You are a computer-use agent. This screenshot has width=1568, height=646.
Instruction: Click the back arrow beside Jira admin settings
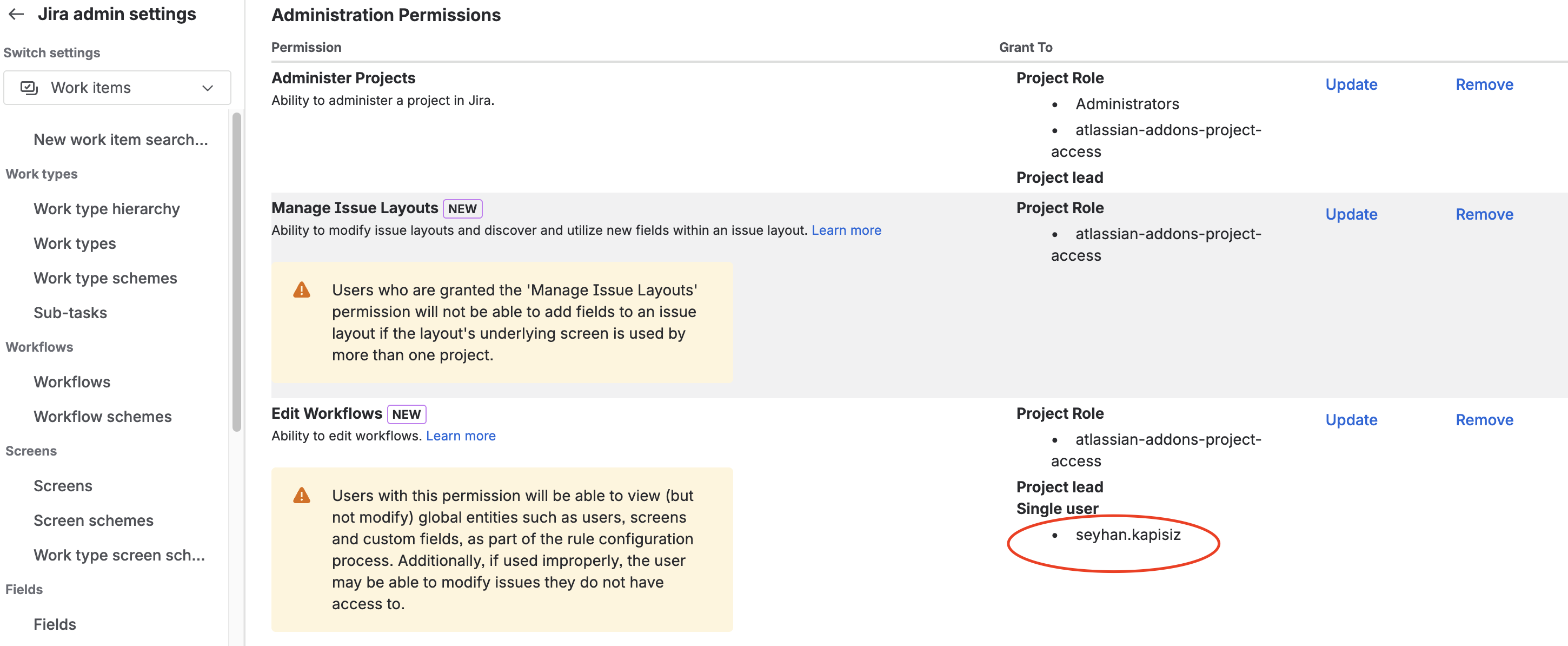coord(16,14)
